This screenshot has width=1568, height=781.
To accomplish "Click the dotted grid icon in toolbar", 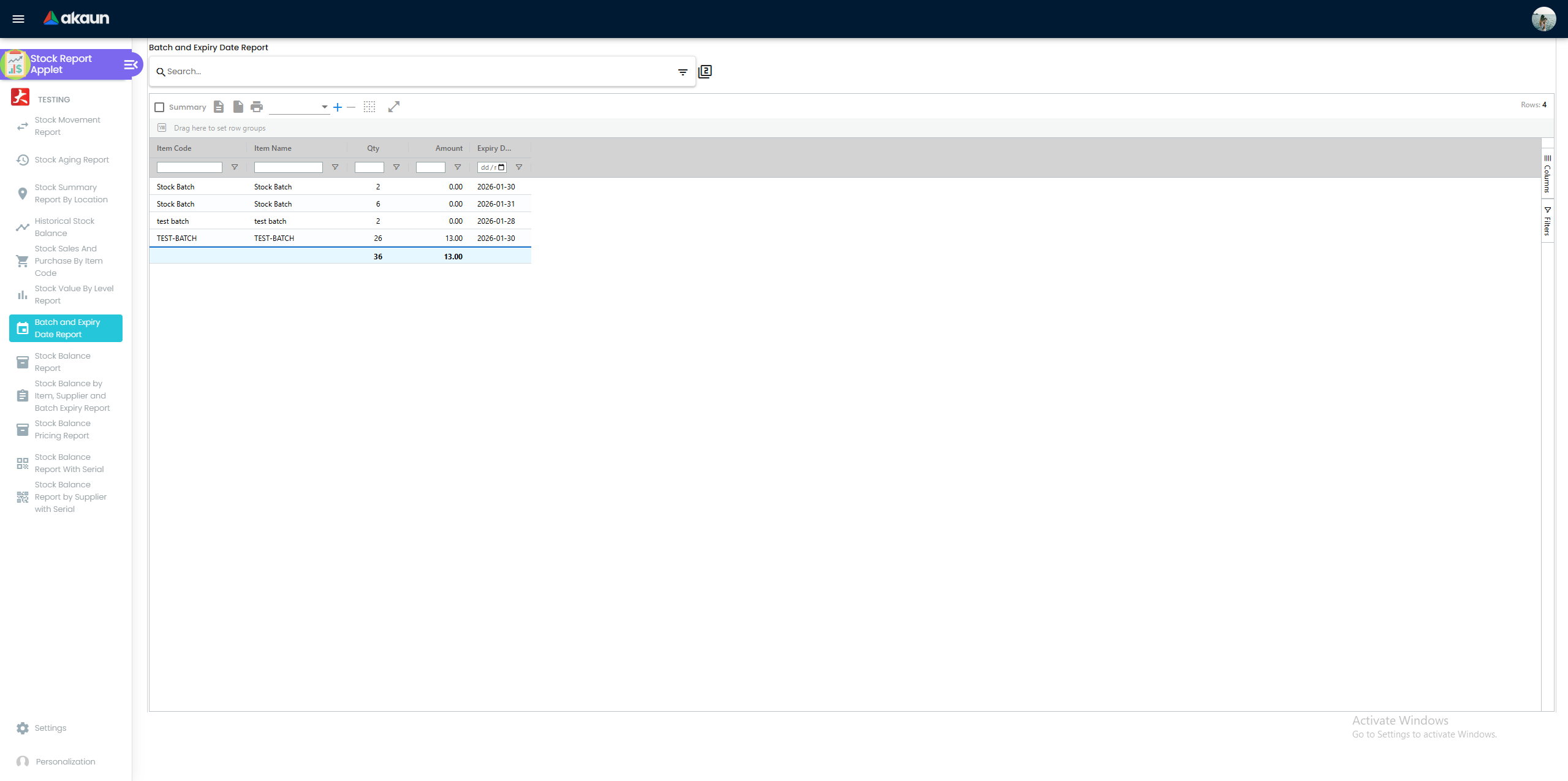I will [369, 107].
